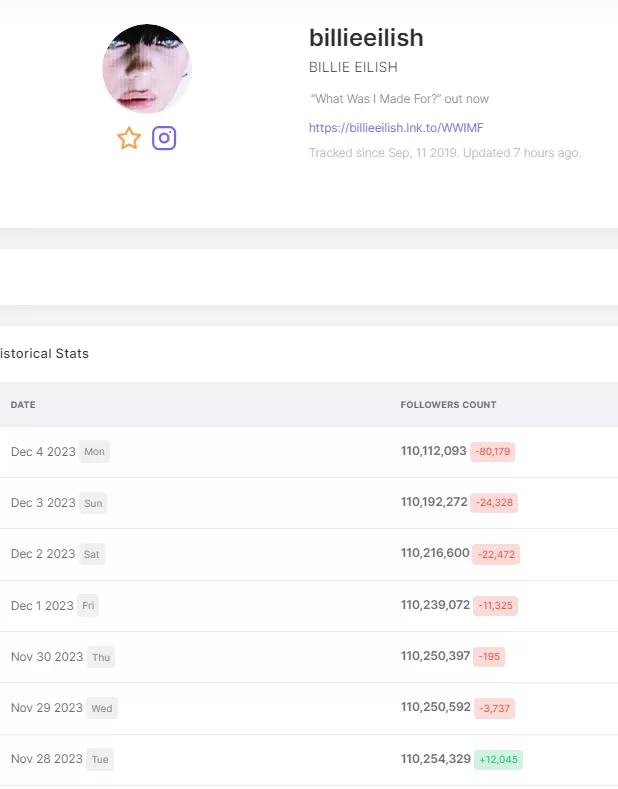Click the green +12,045 change badge
Viewport: 618px width, 789px height.
click(498, 760)
